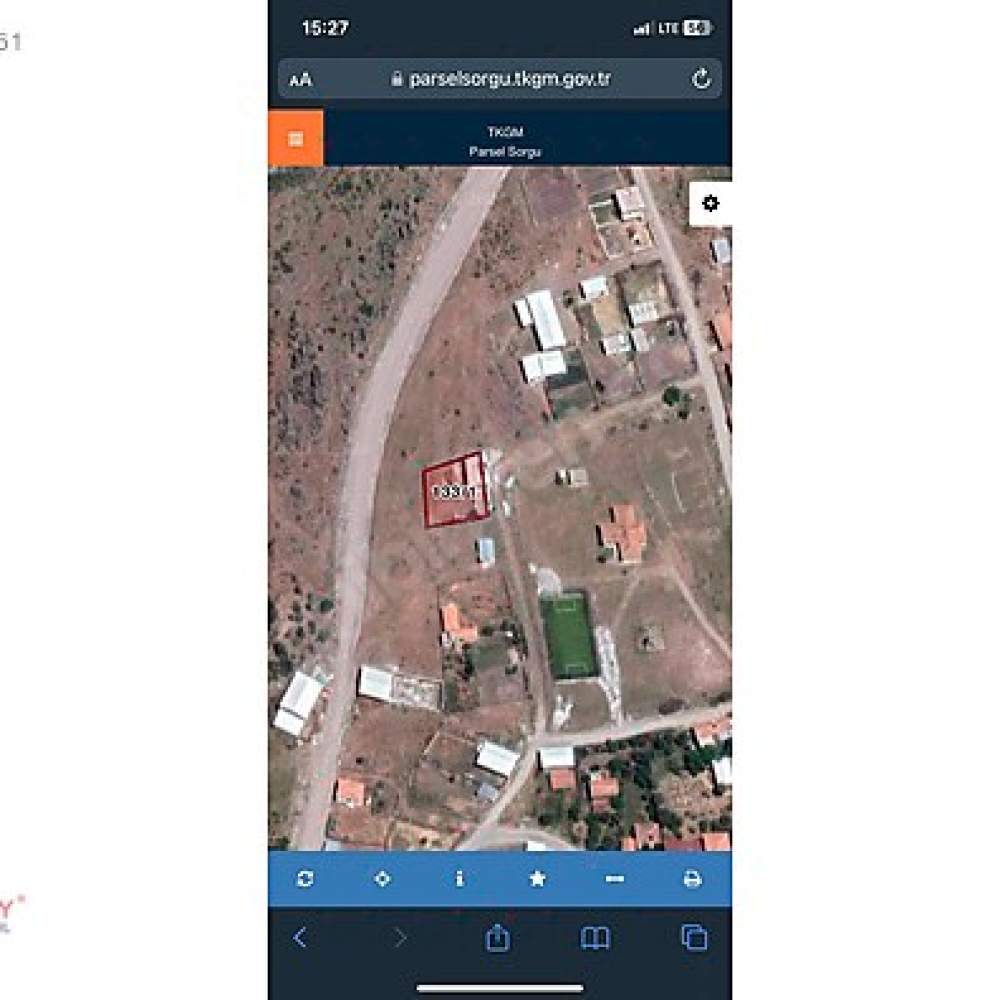Show open Safari tabs
The width and height of the screenshot is (1000, 1000).
pyautogui.click(x=695, y=938)
